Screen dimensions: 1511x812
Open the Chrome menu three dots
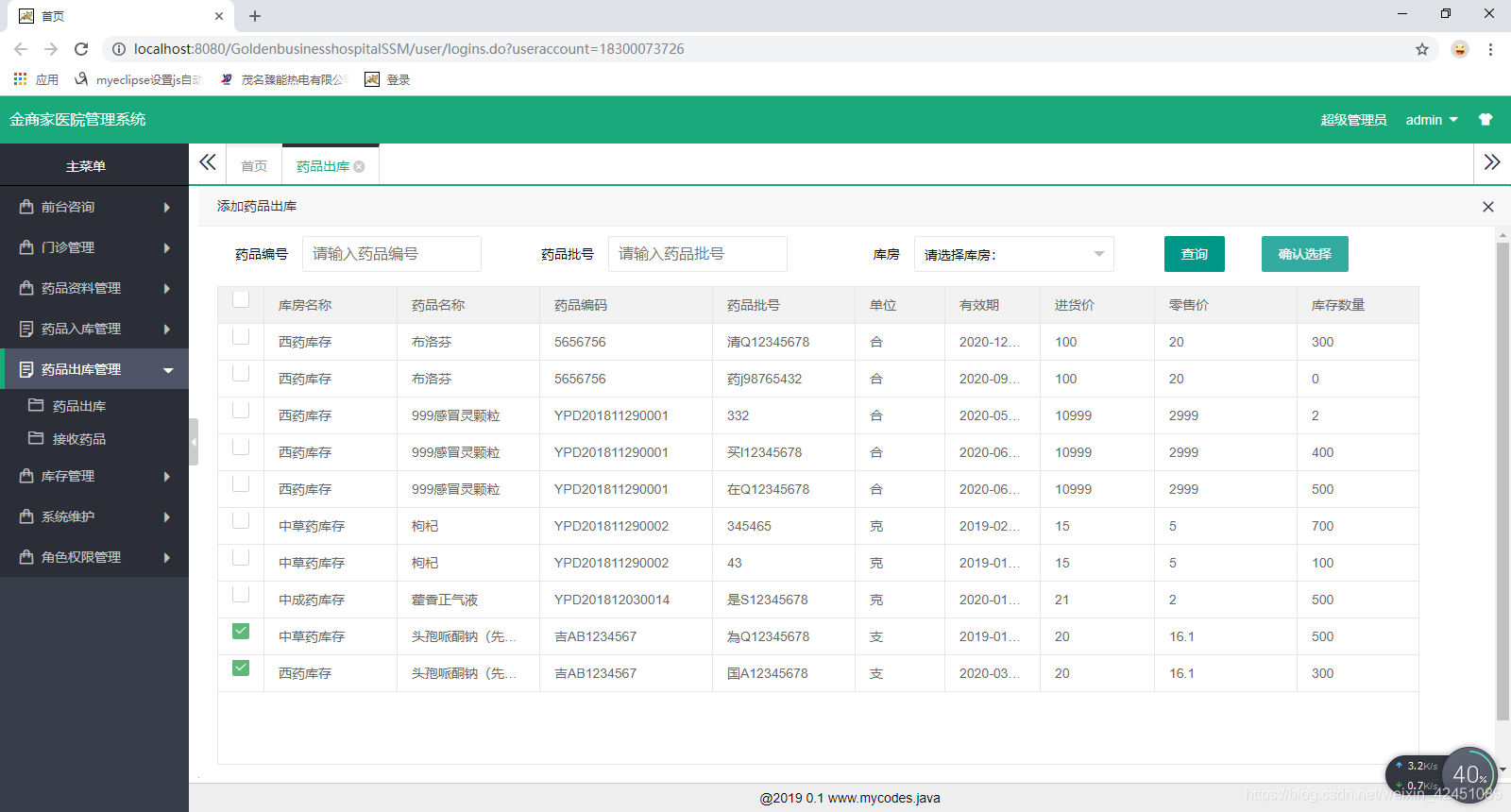(1490, 49)
